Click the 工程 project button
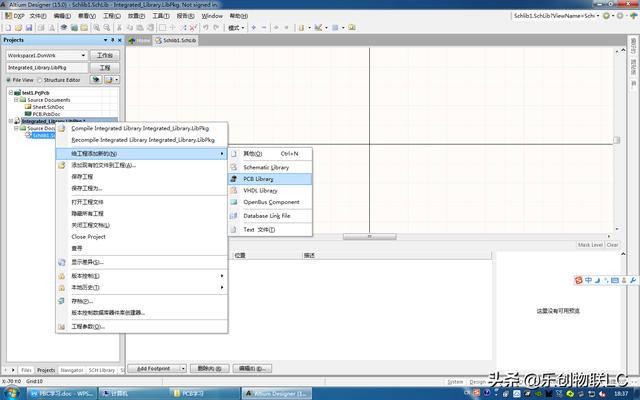Screen dimensions: 640x400 point(104,68)
